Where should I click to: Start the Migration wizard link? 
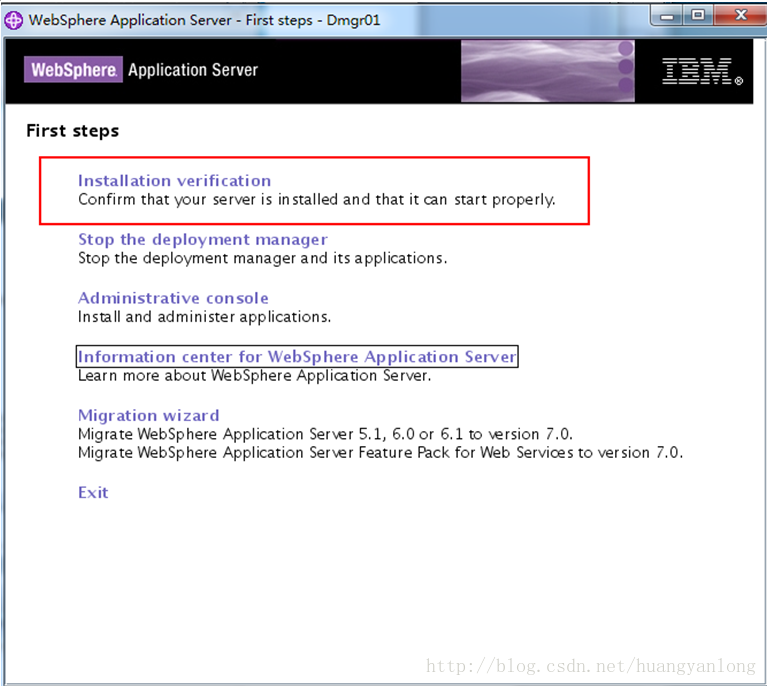coord(149,415)
